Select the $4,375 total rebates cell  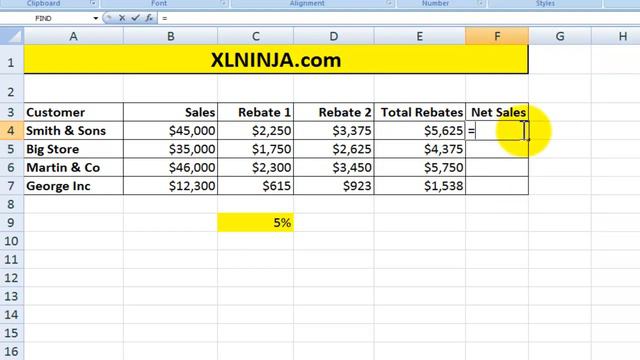pos(420,149)
